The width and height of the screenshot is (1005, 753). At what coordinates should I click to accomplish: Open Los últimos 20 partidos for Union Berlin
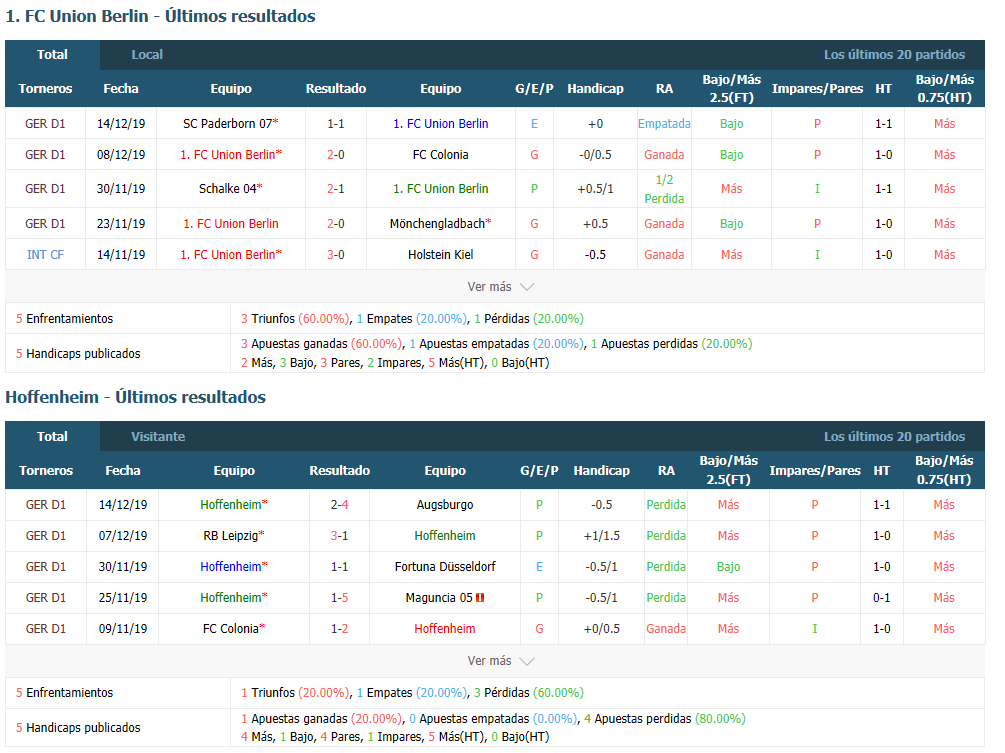point(894,54)
